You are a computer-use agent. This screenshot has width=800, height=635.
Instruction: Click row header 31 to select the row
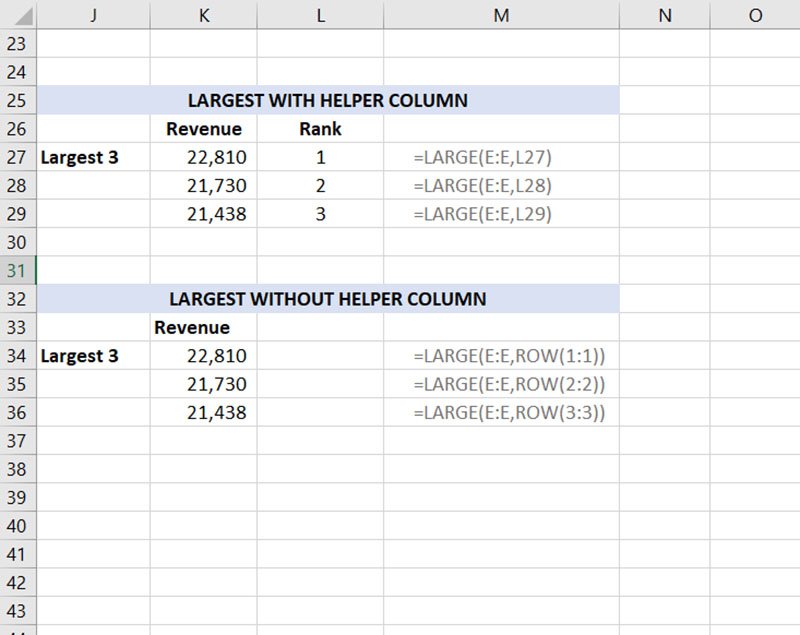click(17, 270)
